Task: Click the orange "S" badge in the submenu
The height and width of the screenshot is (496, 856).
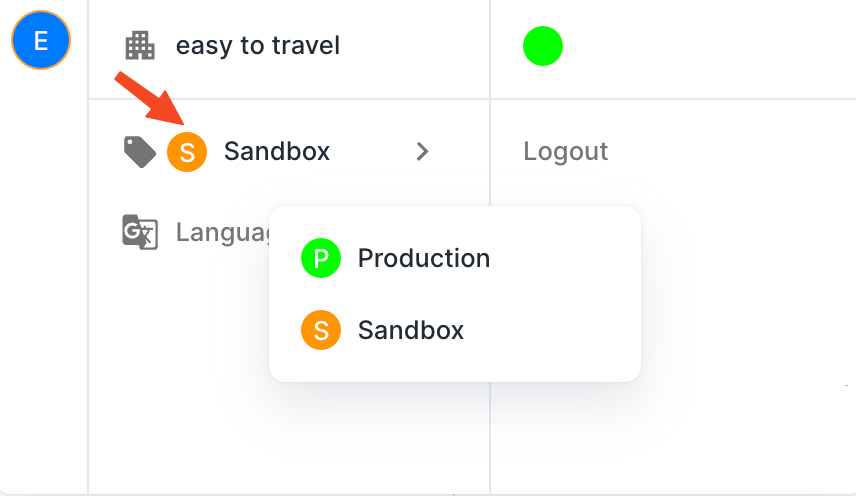Action: (321, 330)
